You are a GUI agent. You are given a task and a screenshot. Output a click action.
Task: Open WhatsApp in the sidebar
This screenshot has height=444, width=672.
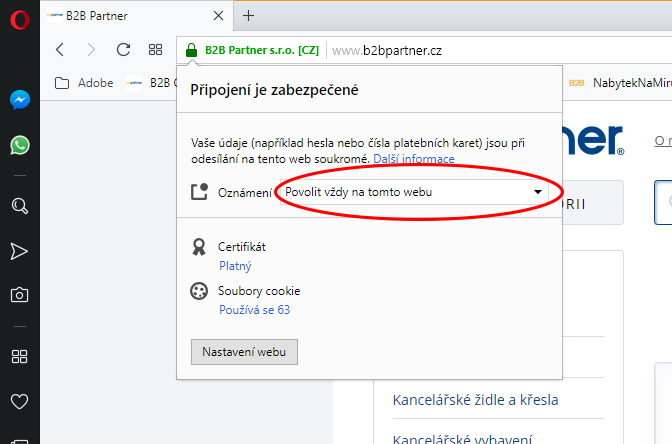point(20,145)
